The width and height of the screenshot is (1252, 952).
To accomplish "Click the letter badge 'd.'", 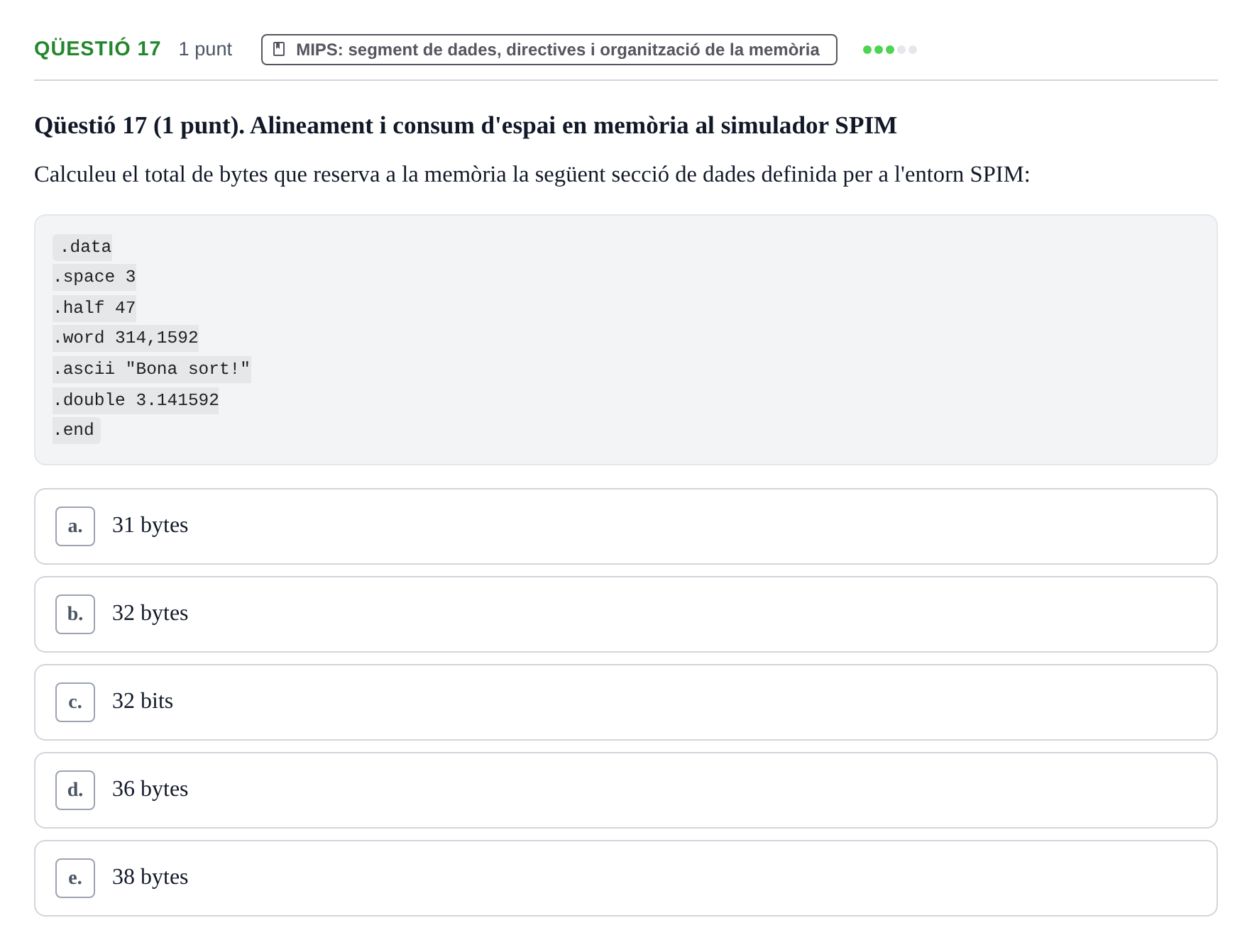I will click(x=75, y=790).
